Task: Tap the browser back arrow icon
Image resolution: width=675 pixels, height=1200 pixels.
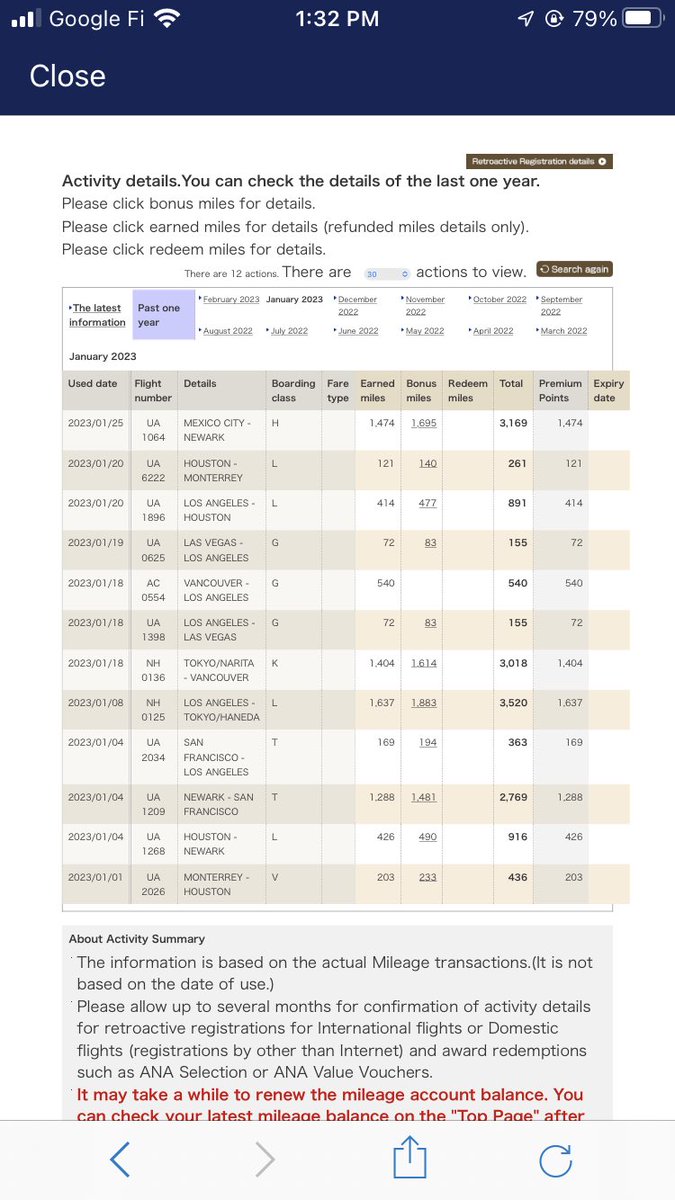Action: (x=119, y=1159)
